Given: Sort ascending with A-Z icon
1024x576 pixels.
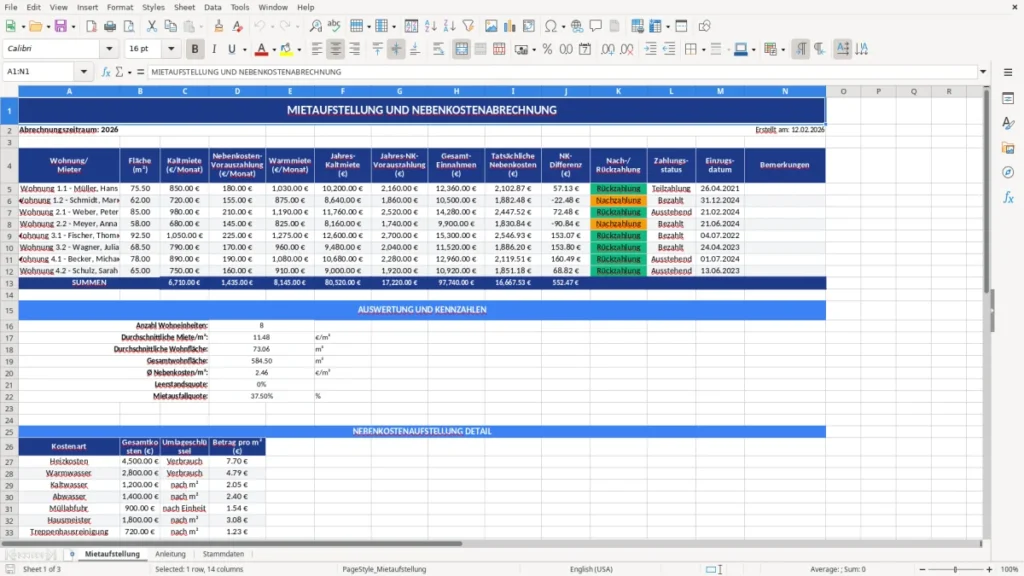Looking at the screenshot, I should pos(430,26).
